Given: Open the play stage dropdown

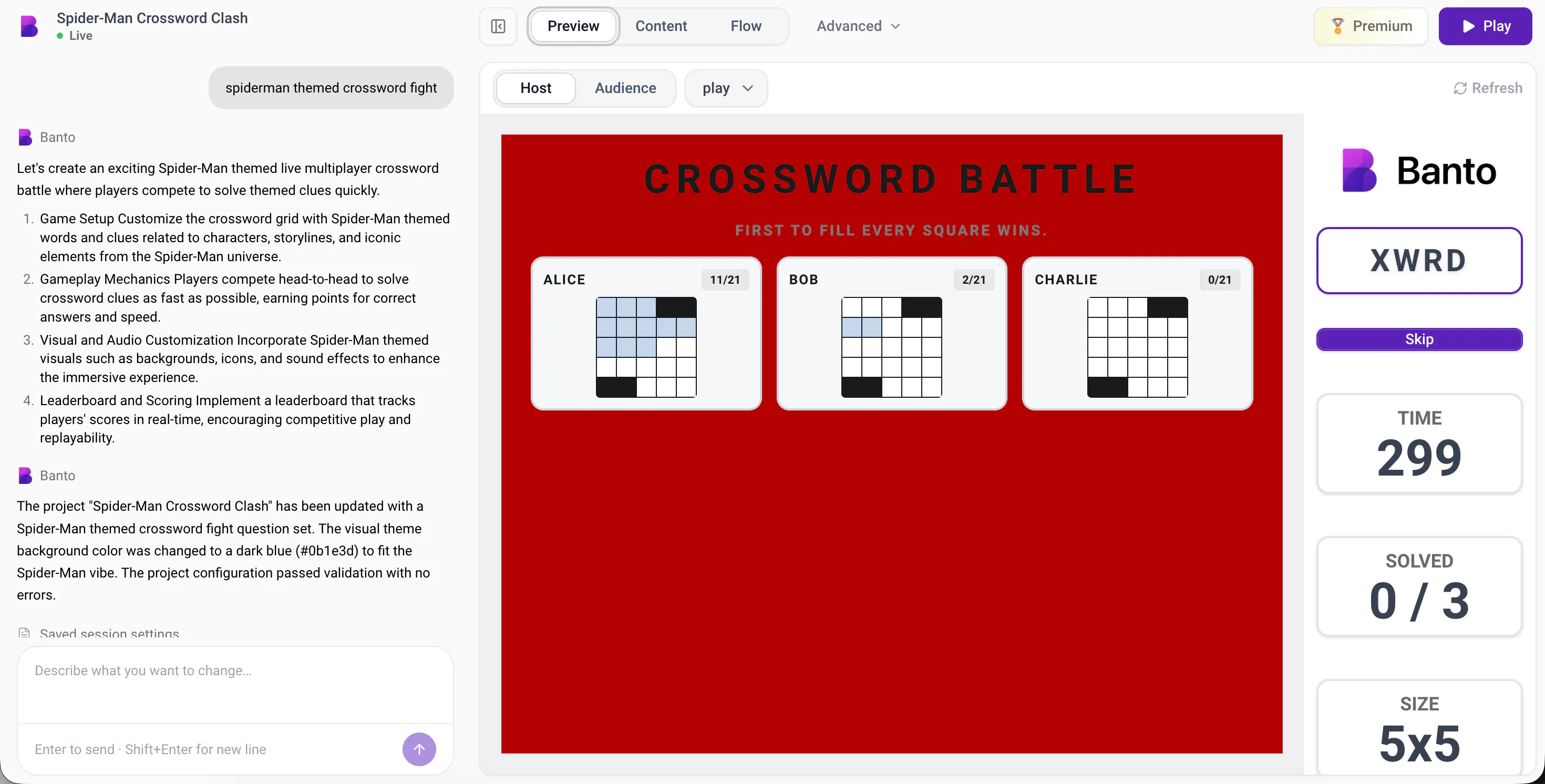Looking at the screenshot, I should tap(726, 88).
